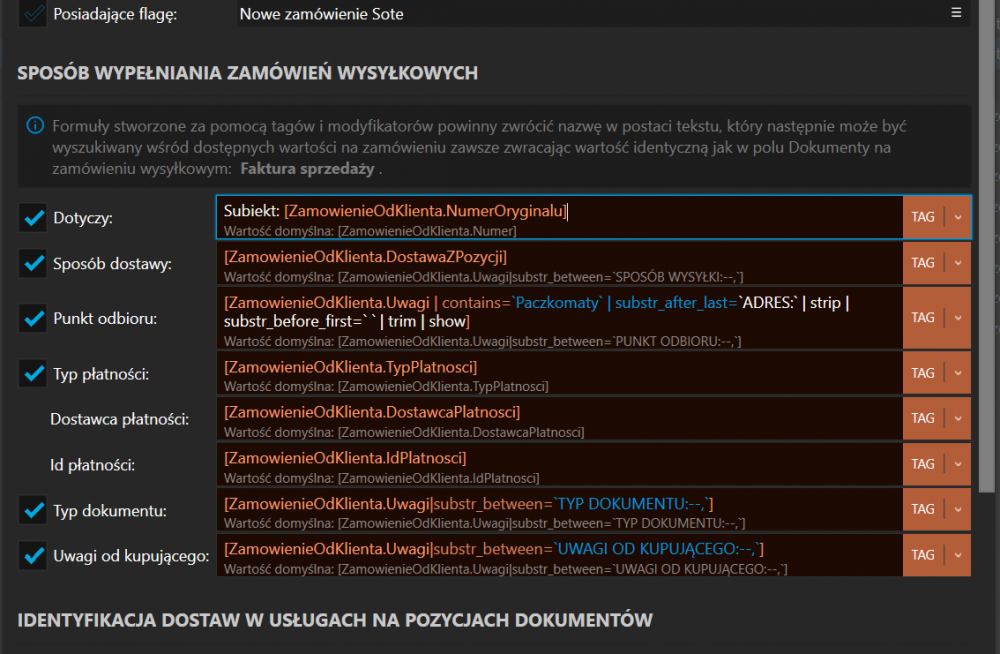Disable the Punkt odbioru checkbox

click(33, 318)
